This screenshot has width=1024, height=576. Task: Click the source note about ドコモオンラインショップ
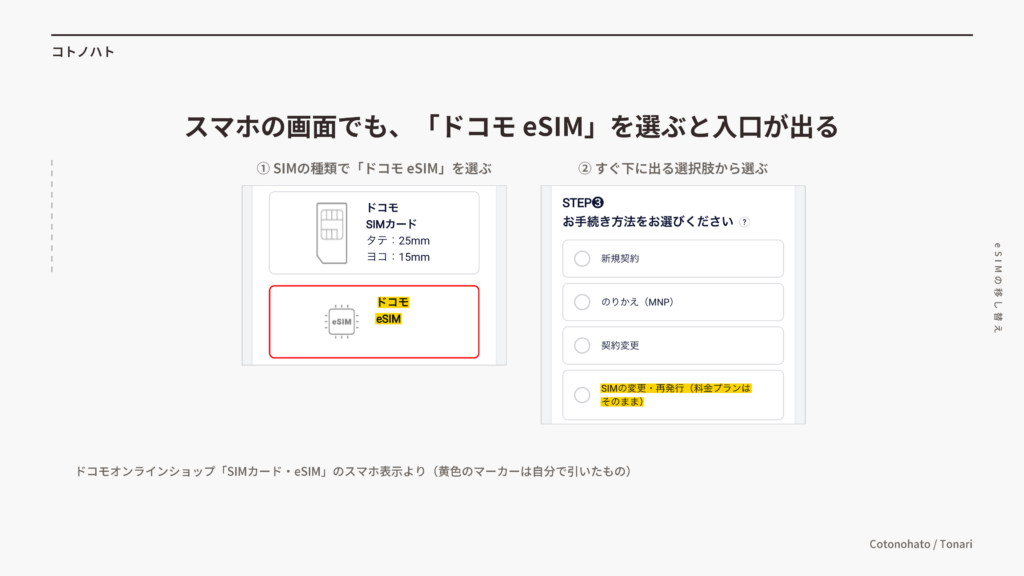coord(353,472)
